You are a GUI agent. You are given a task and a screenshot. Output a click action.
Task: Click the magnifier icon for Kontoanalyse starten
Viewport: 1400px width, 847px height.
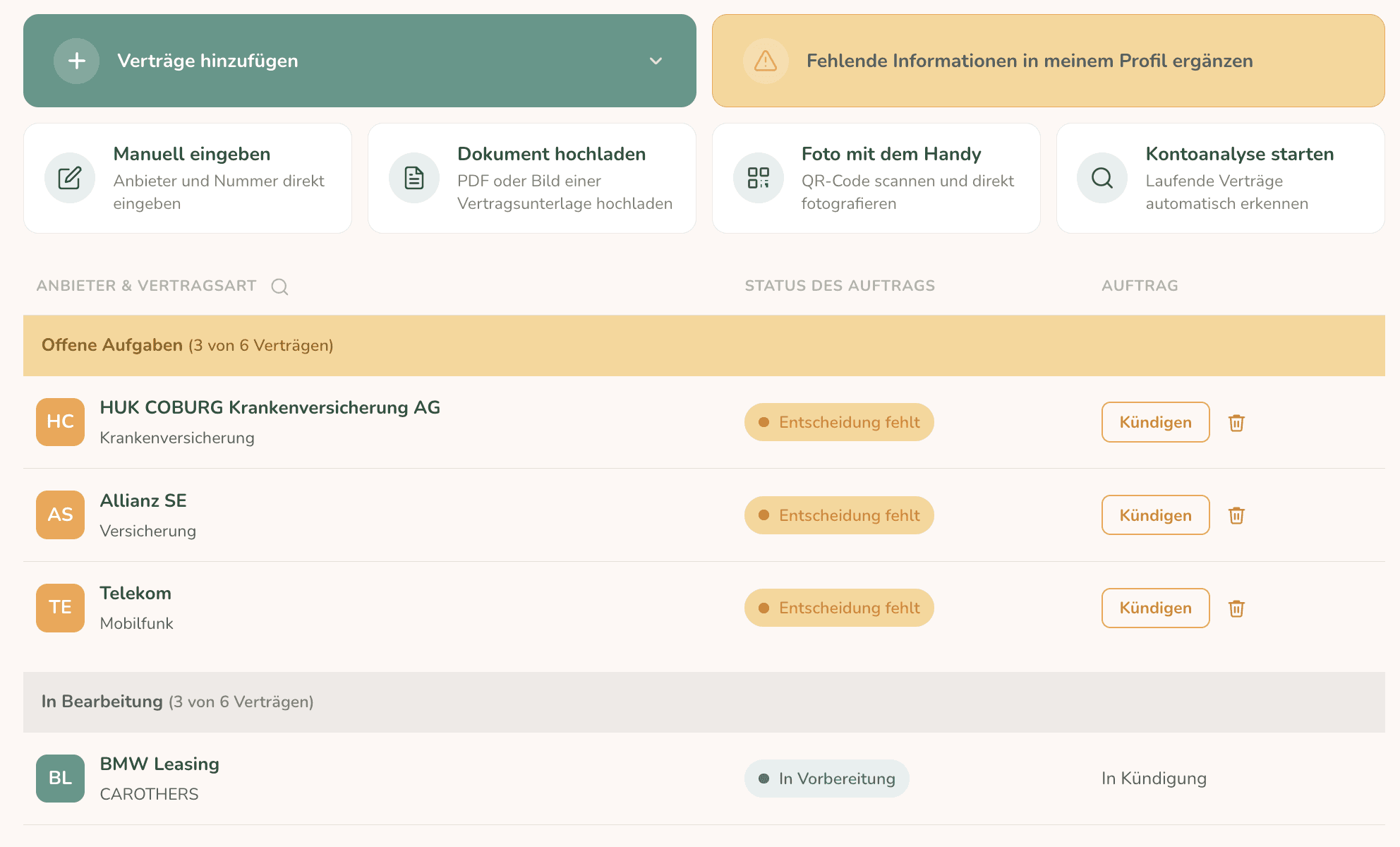point(1102,178)
